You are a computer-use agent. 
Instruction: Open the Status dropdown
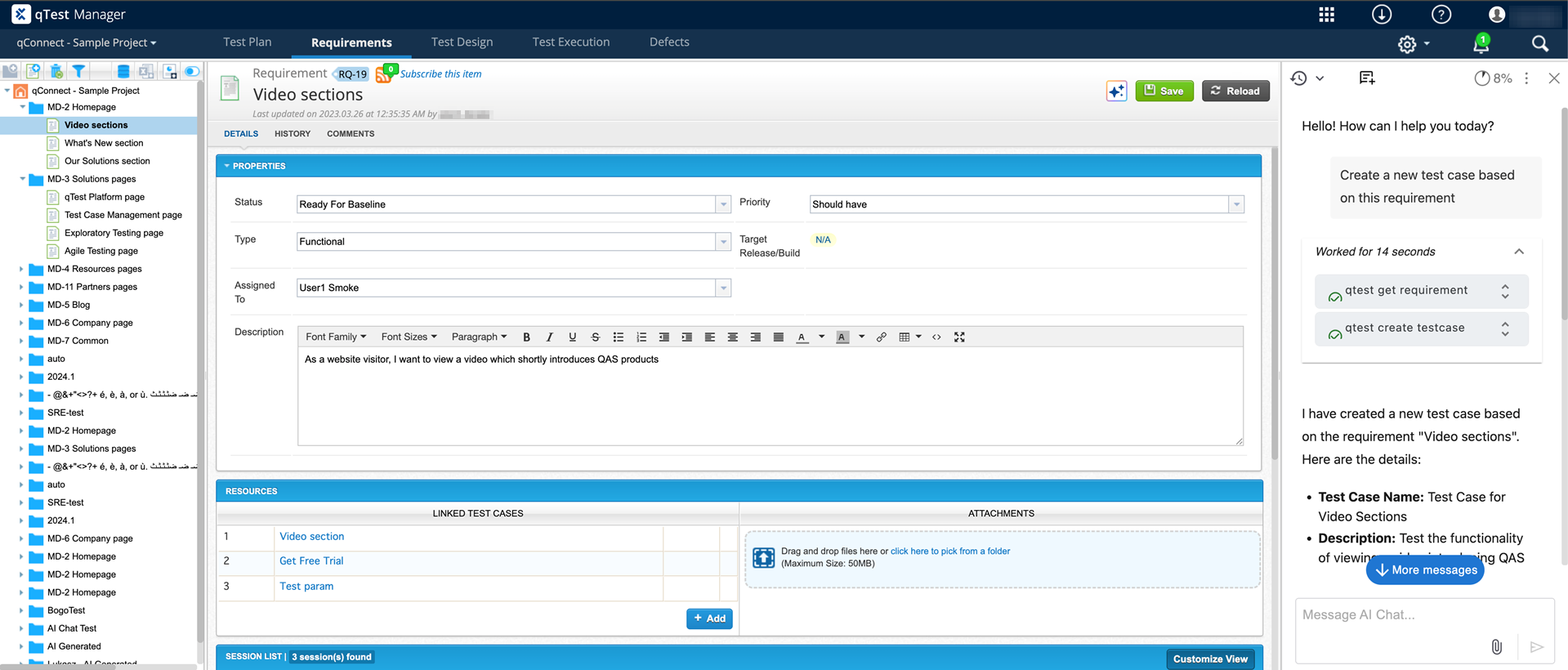(x=722, y=204)
